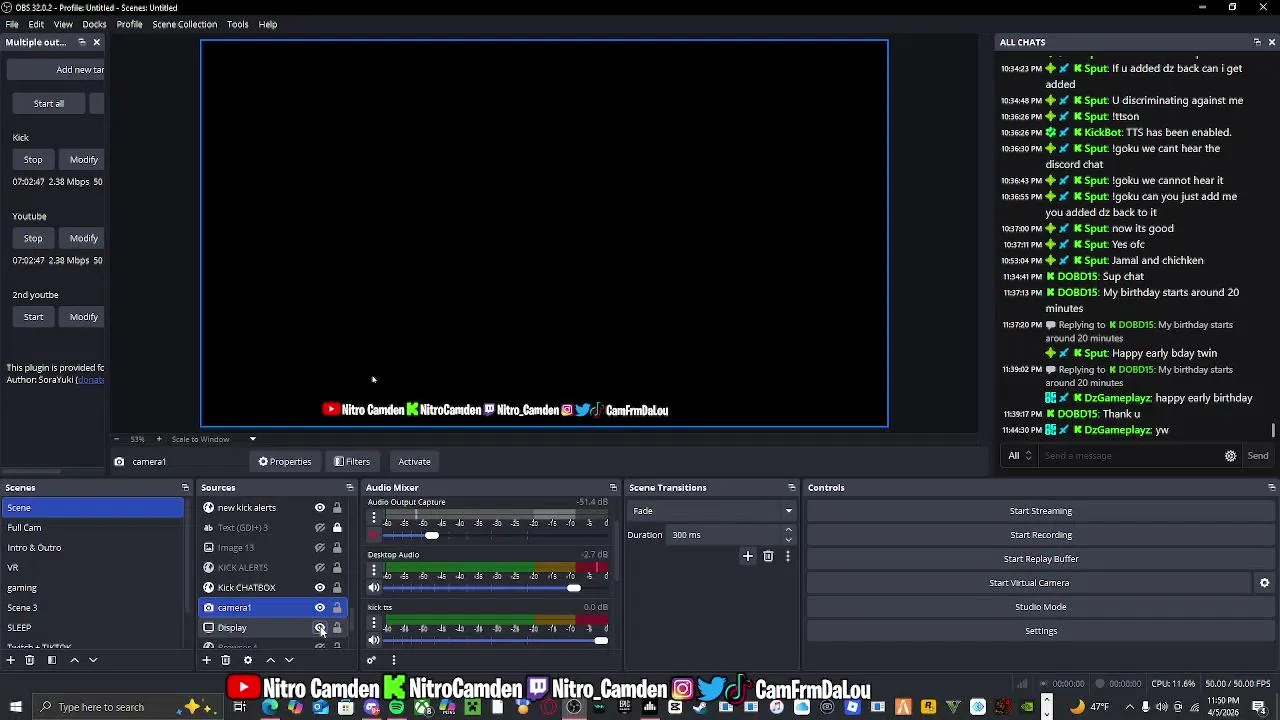Open Desktop Audio three-dot options

coord(374,570)
